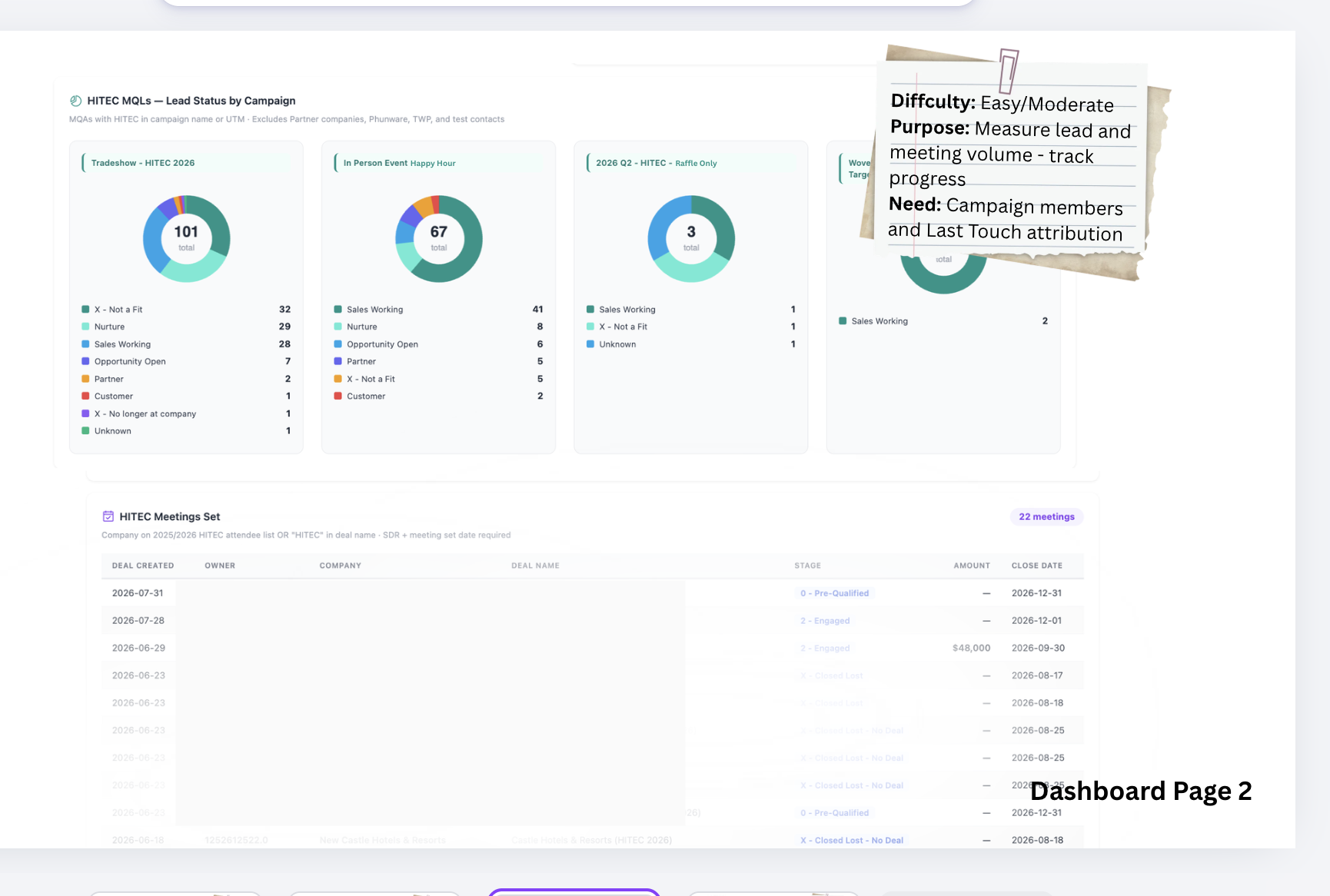Select Sales Working label in the Tradeshow card
Image resolution: width=1330 pixels, height=896 pixels.
point(122,344)
